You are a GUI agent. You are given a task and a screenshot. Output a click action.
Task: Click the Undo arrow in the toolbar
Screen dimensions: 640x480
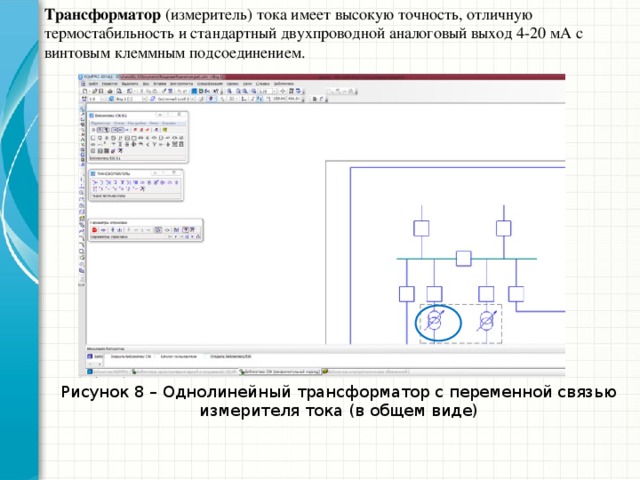(180, 91)
